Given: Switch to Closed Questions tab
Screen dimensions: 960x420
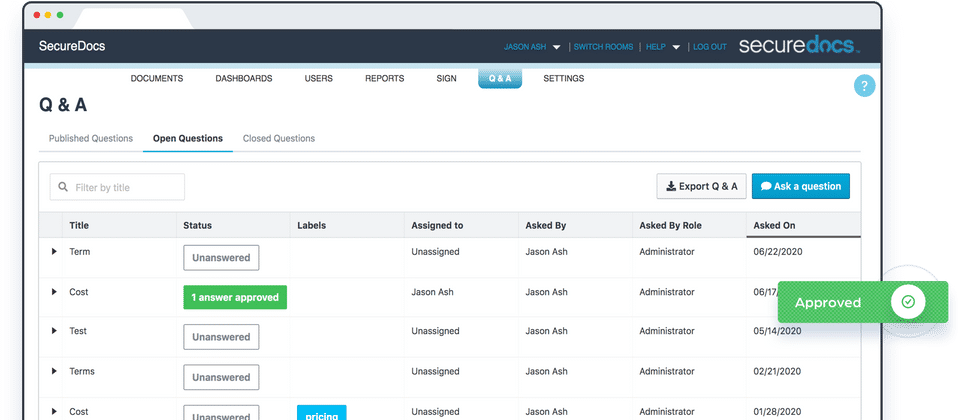Looking at the screenshot, I should click(279, 138).
